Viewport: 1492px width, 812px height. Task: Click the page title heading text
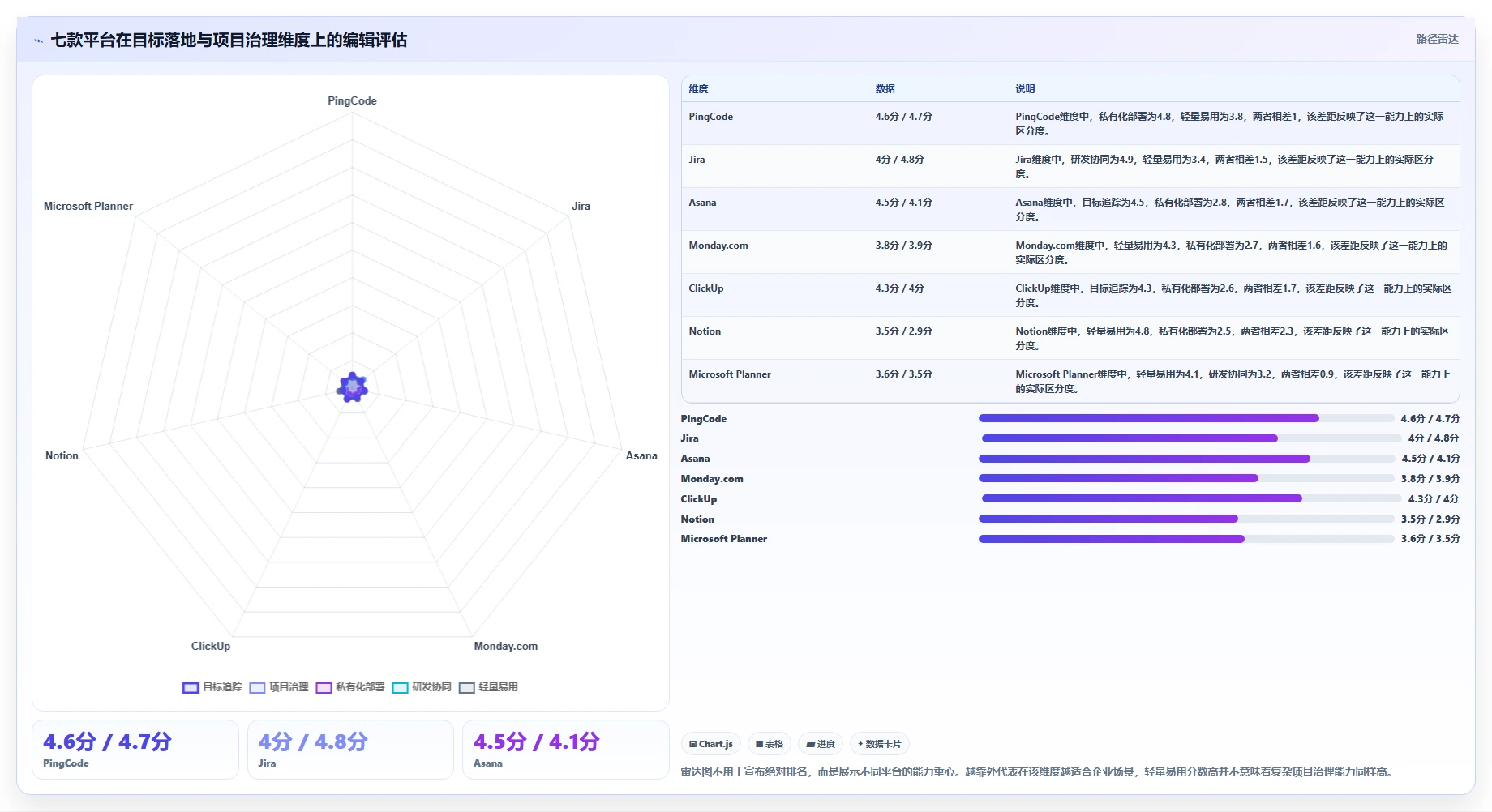point(229,40)
